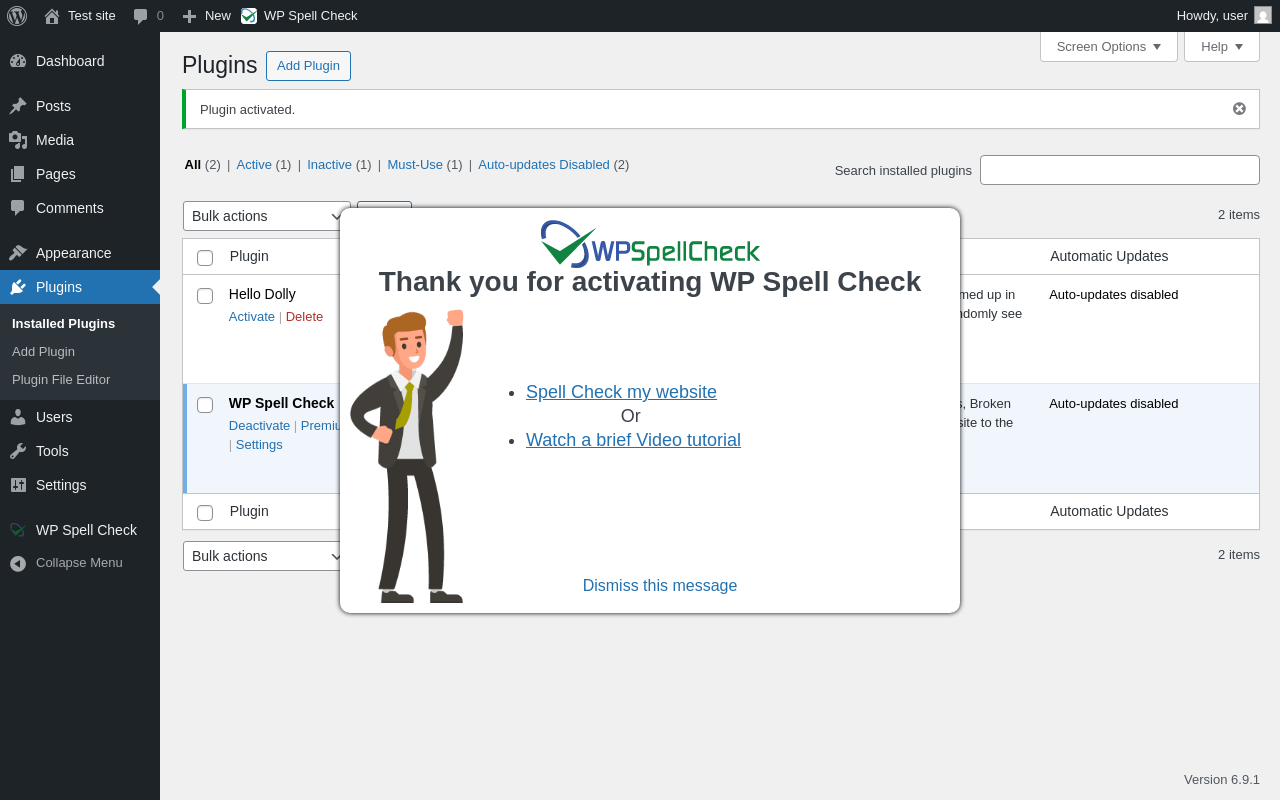Click the Pages icon in sidebar
The width and height of the screenshot is (1280, 800).
pos(18,174)
